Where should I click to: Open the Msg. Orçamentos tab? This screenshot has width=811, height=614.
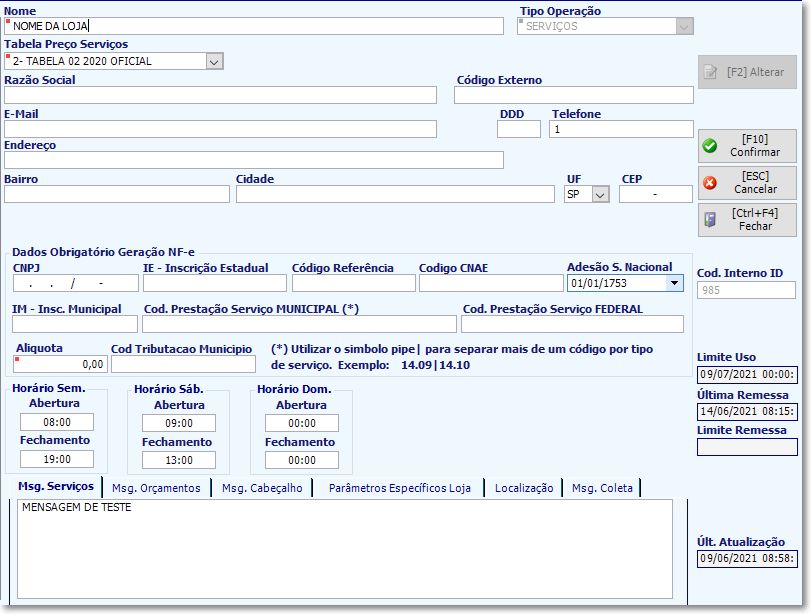pos(156,488)
